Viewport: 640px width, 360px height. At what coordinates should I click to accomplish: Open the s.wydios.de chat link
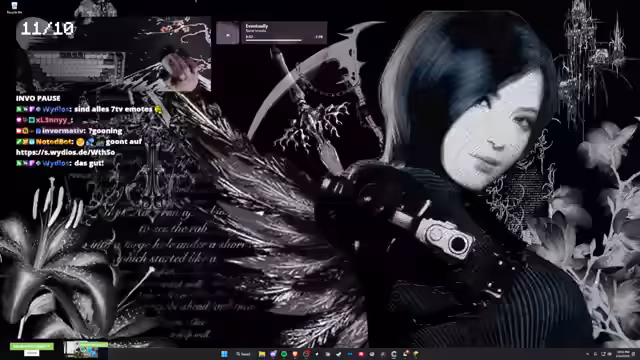tap(65, 152)
